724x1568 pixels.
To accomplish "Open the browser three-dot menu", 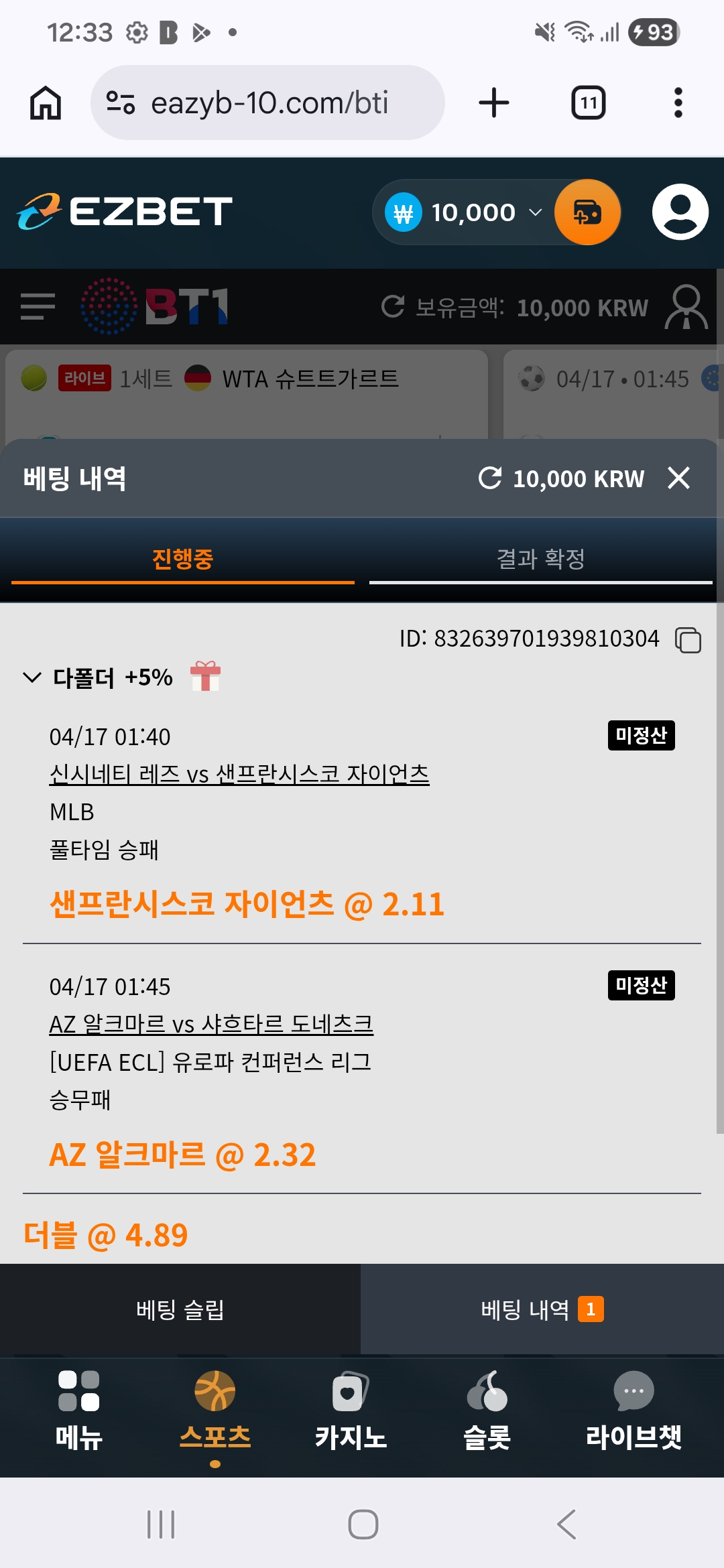I will (x=678, y=103).
